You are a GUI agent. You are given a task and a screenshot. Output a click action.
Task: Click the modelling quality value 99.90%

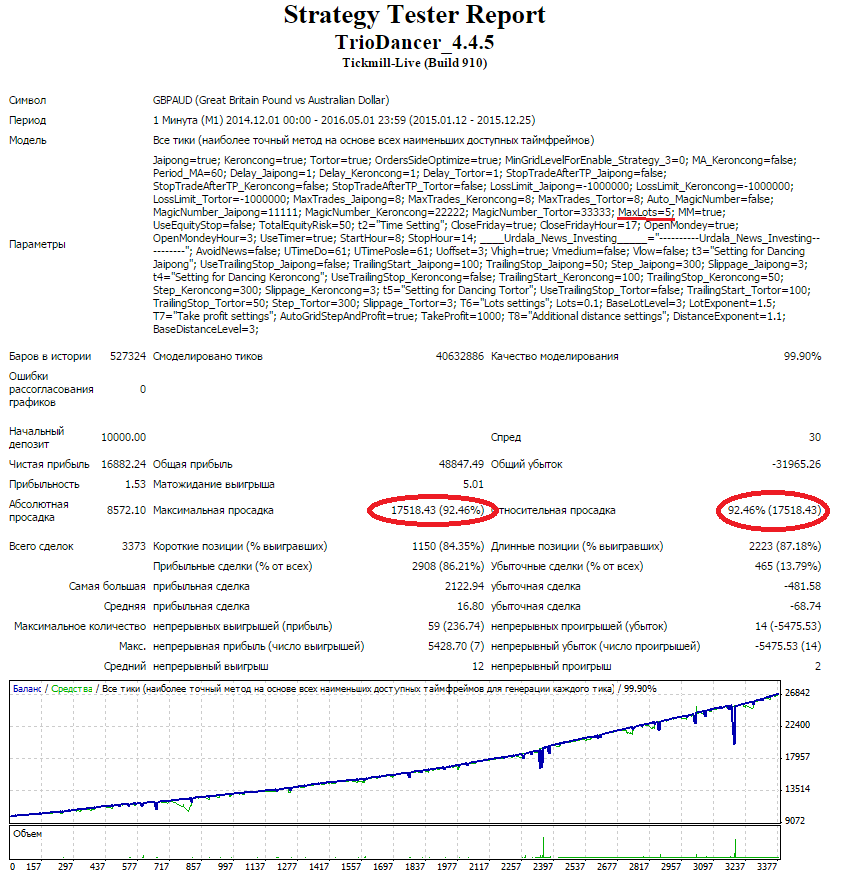pyautogui.click(x=802, y=356)
